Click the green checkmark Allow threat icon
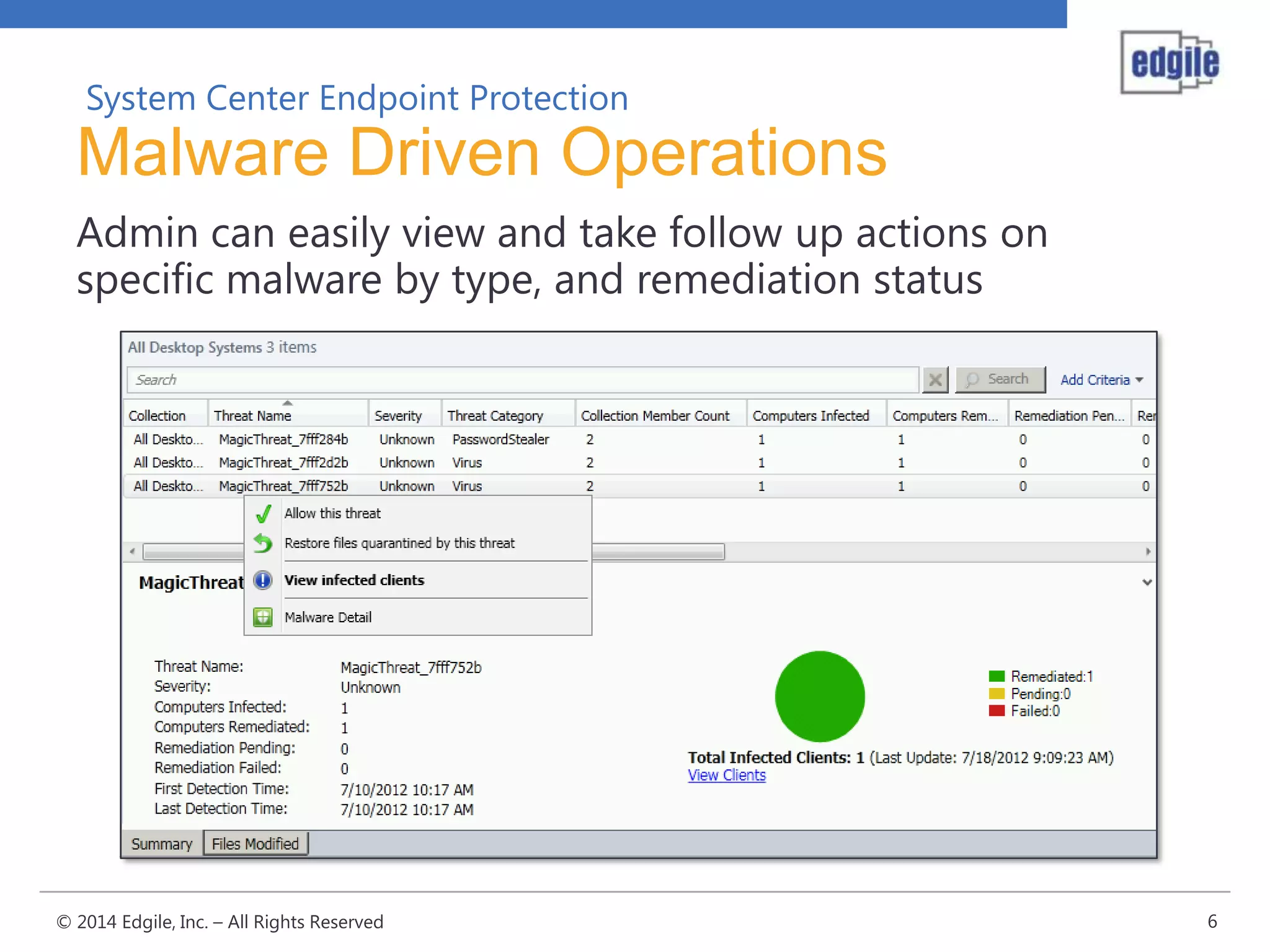The height and width of the screenshot is (952, 1270). click(x=264, y=514)
